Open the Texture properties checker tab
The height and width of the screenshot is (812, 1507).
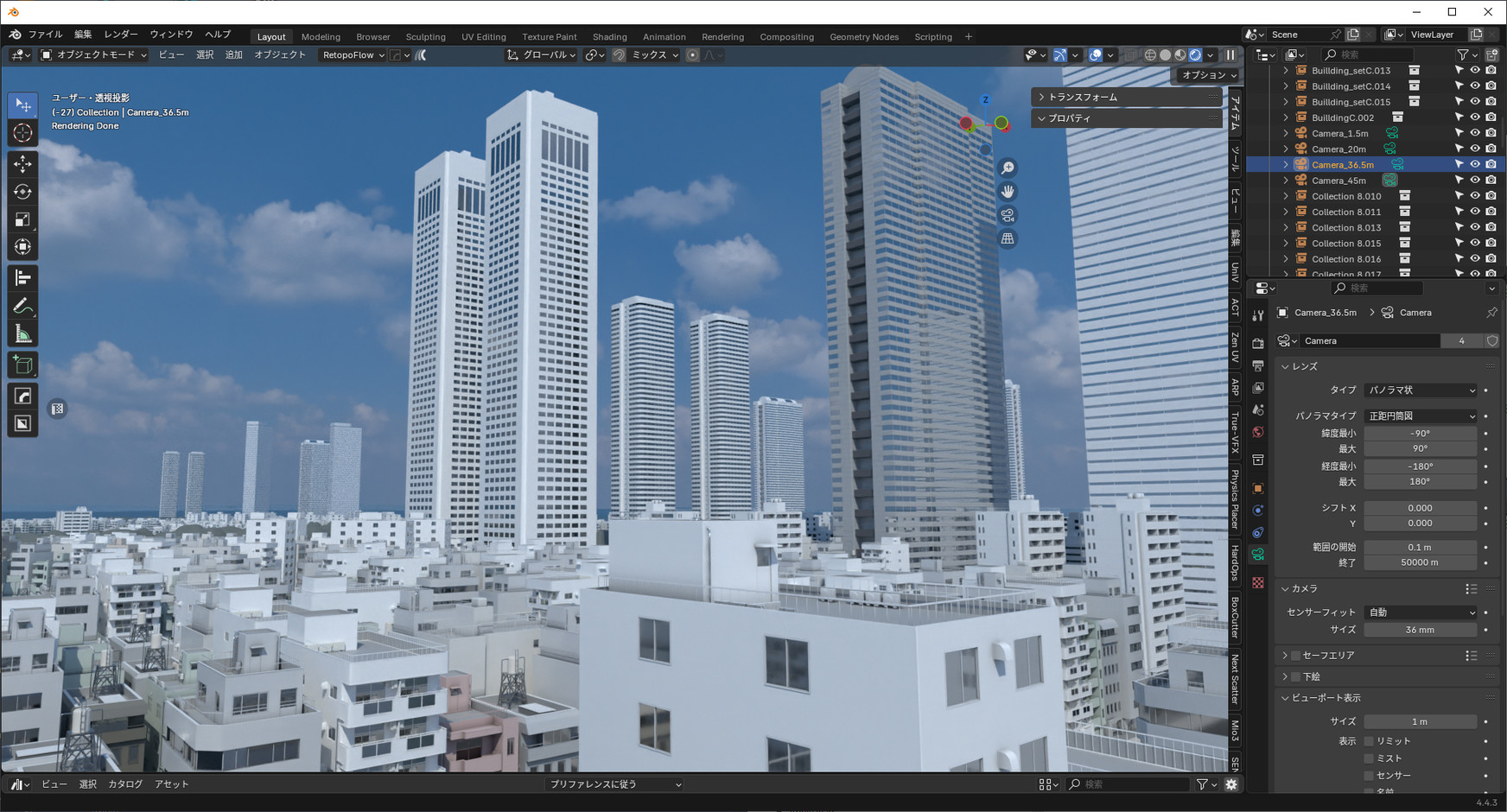(1258, 583)
